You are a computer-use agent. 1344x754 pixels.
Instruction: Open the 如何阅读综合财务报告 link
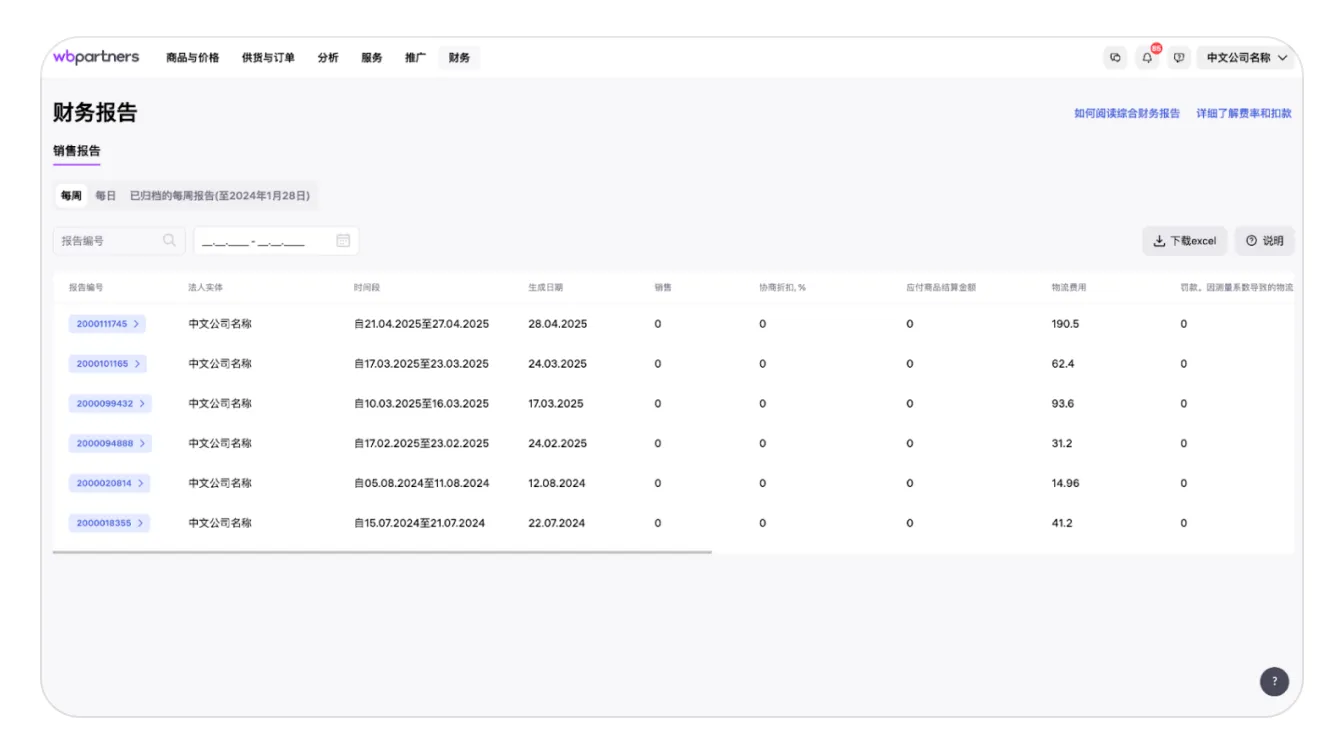tap(1126, 113)
